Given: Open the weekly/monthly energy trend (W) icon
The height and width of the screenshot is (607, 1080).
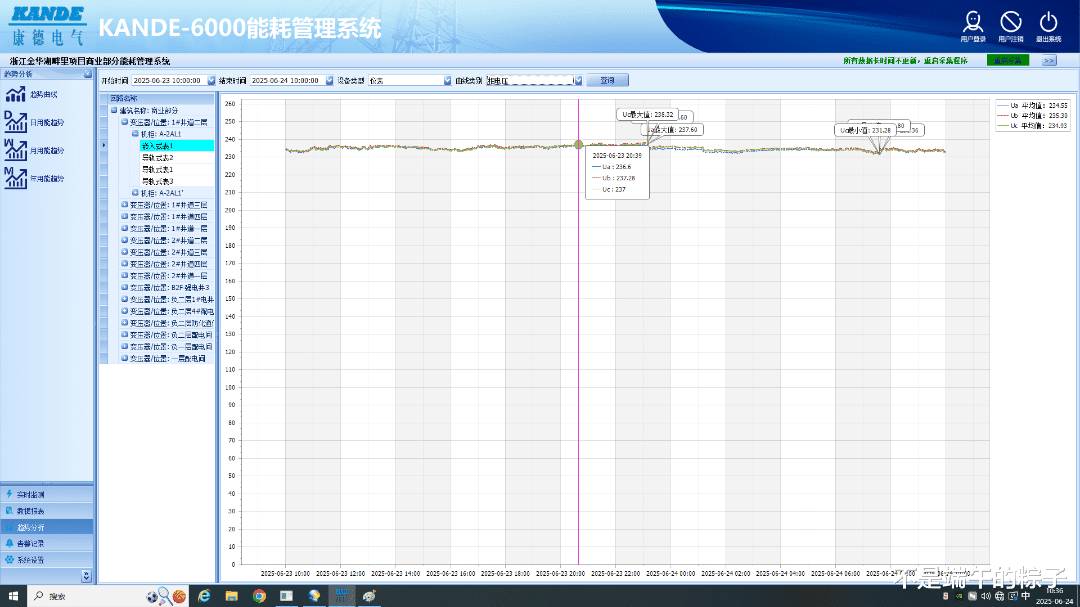Looking at the screenshot, I should [15, 150].
